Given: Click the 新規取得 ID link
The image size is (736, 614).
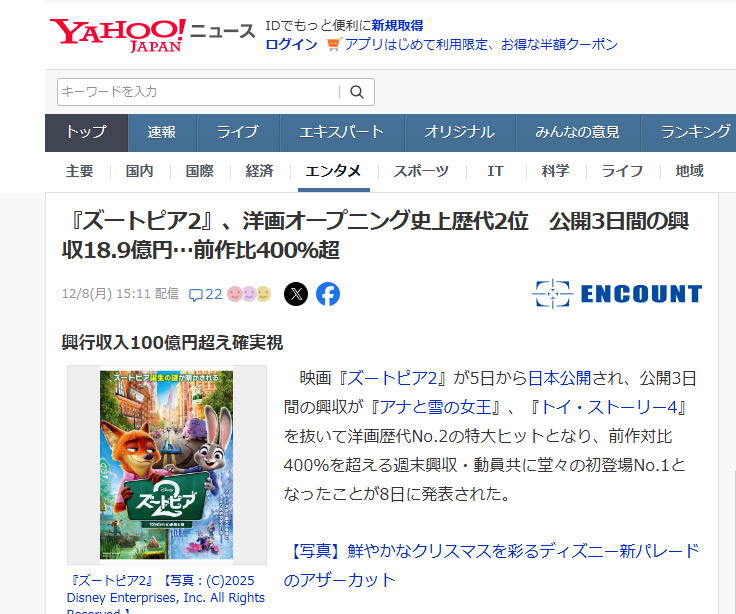Looking at the screenshot, I should 397,25.
